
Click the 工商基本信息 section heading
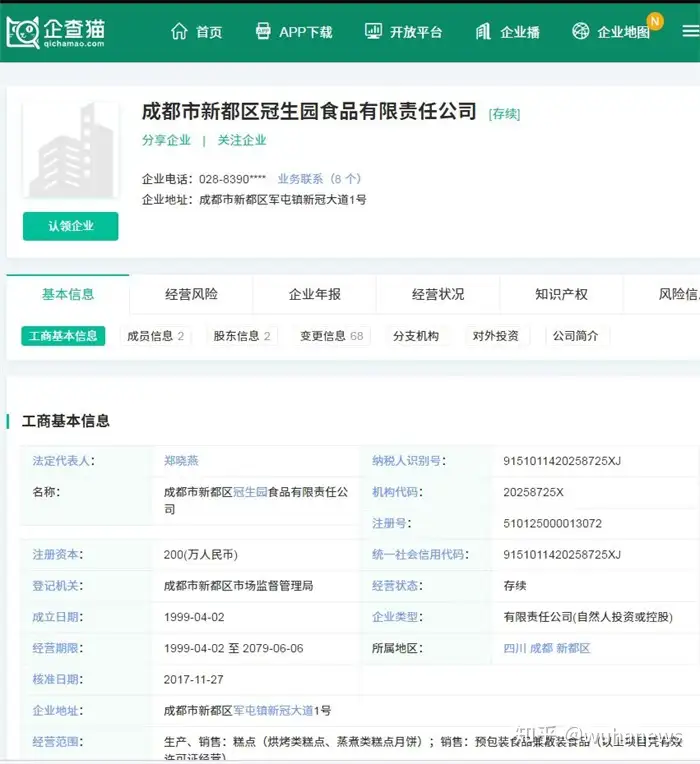click(65, 421)
